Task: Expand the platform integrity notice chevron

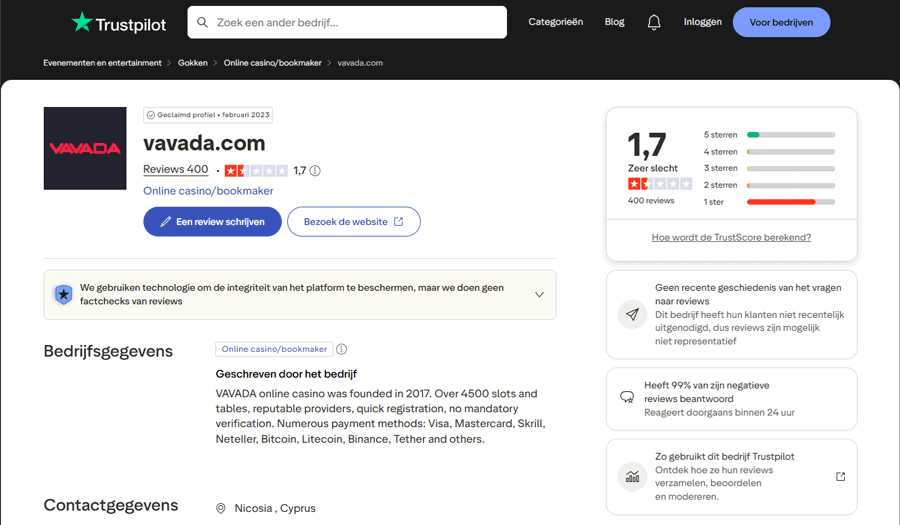Action: click(x=539, y=294)
